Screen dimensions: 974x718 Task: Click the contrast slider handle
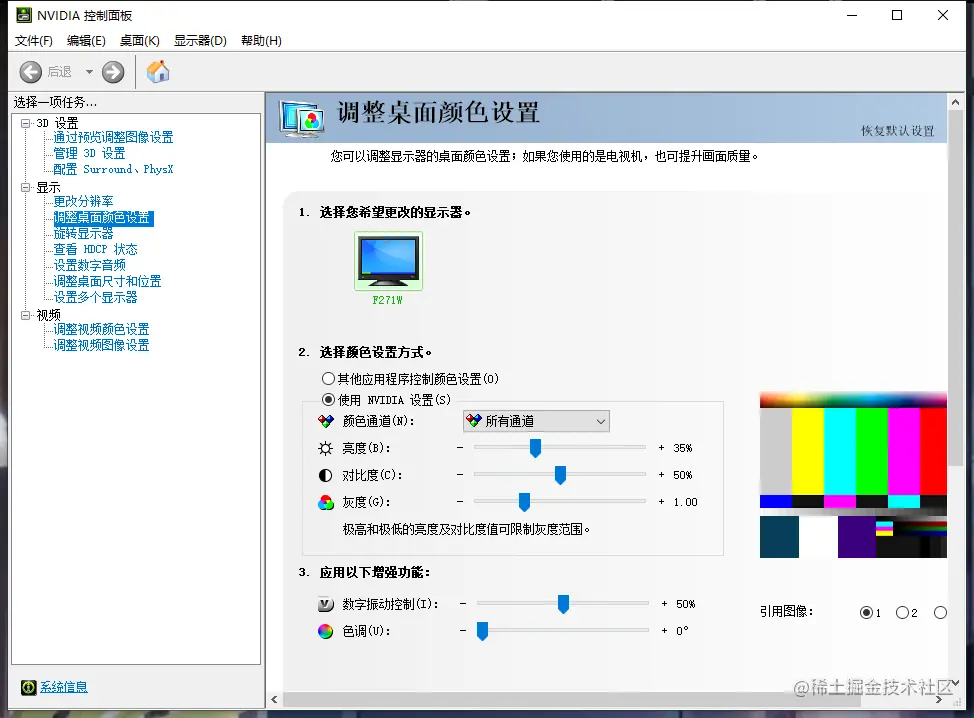tap(560, 475)
